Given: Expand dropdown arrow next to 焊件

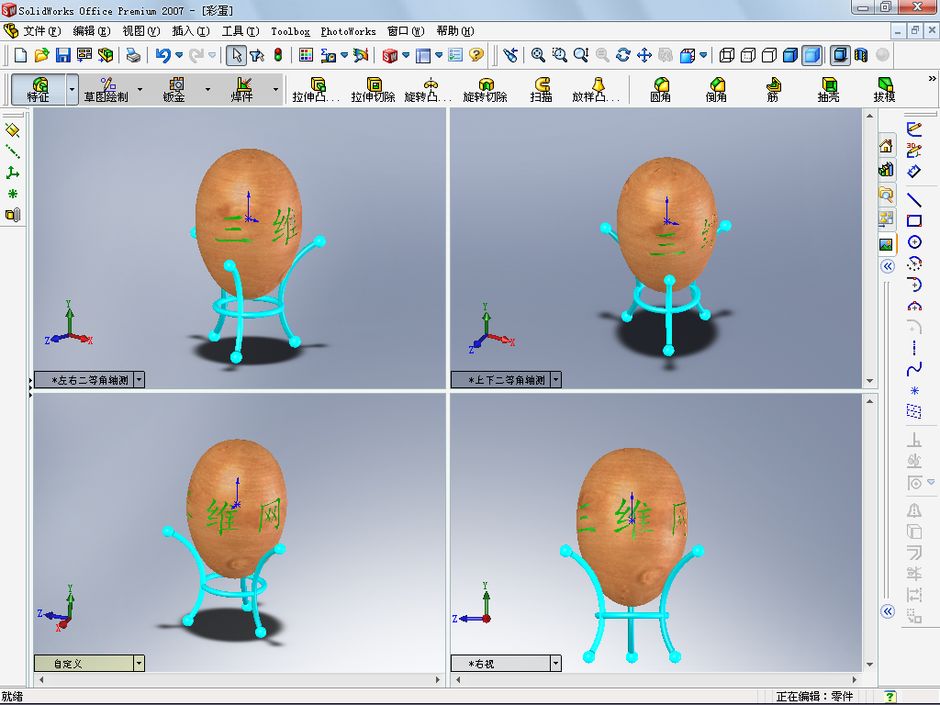Looking at the screenshot, I should tap(276, 89).
